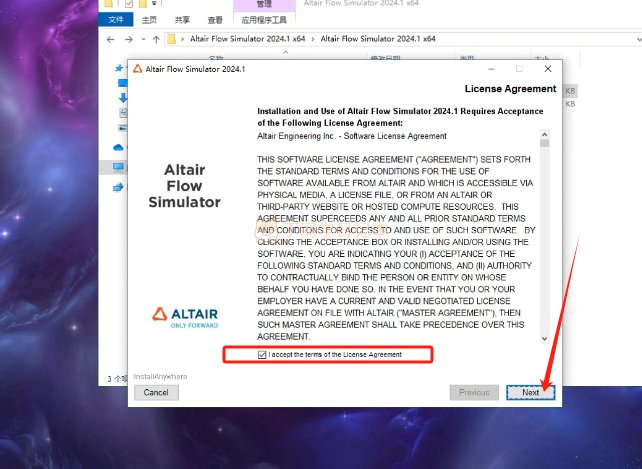Screen dimensions: 642x469
Task: Open the quick access toolbar dropdown arrow
Action: tap(154, 3)
